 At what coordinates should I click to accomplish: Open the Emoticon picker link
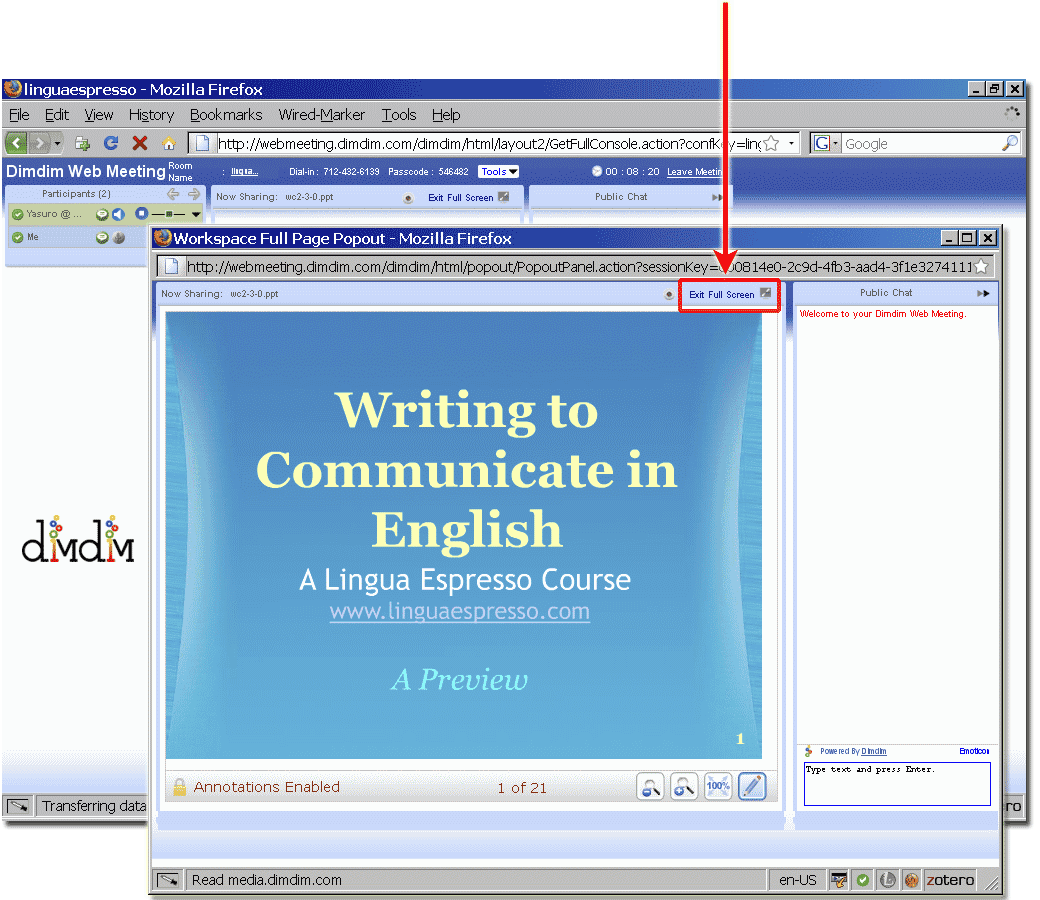pos(974,751)
